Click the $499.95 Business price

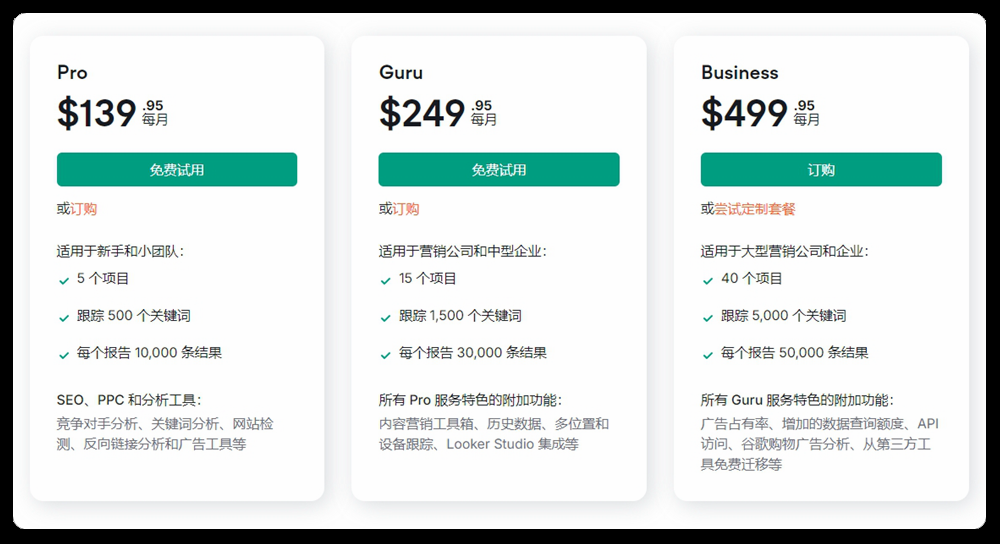[760, 113]
